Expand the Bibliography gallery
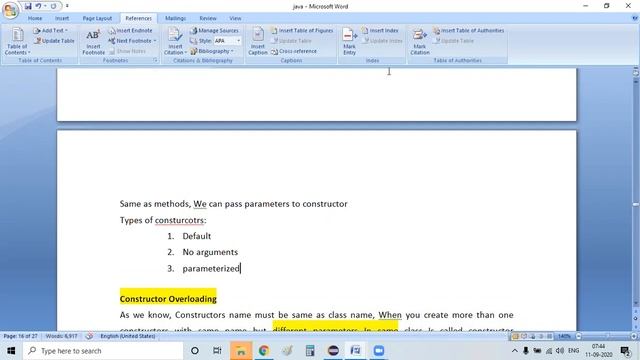Screen dimensions: 640x360 pos(212,51)
